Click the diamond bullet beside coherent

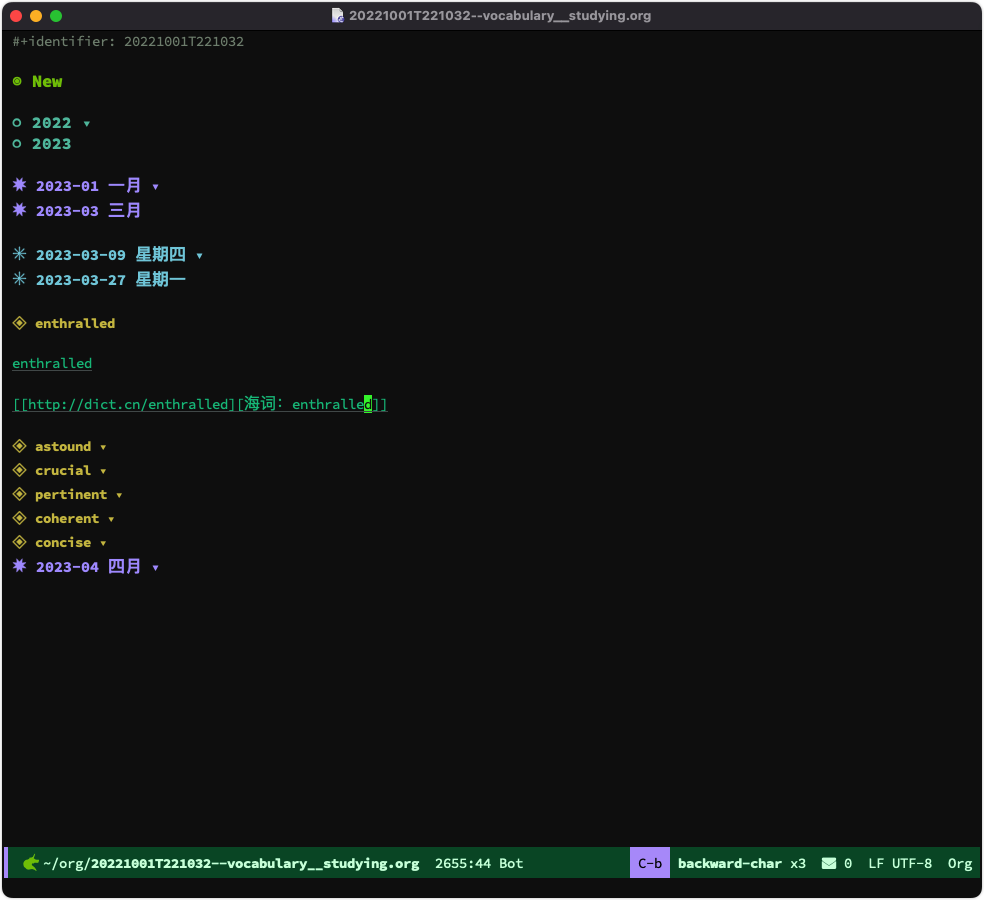click(x=19, y=518)
